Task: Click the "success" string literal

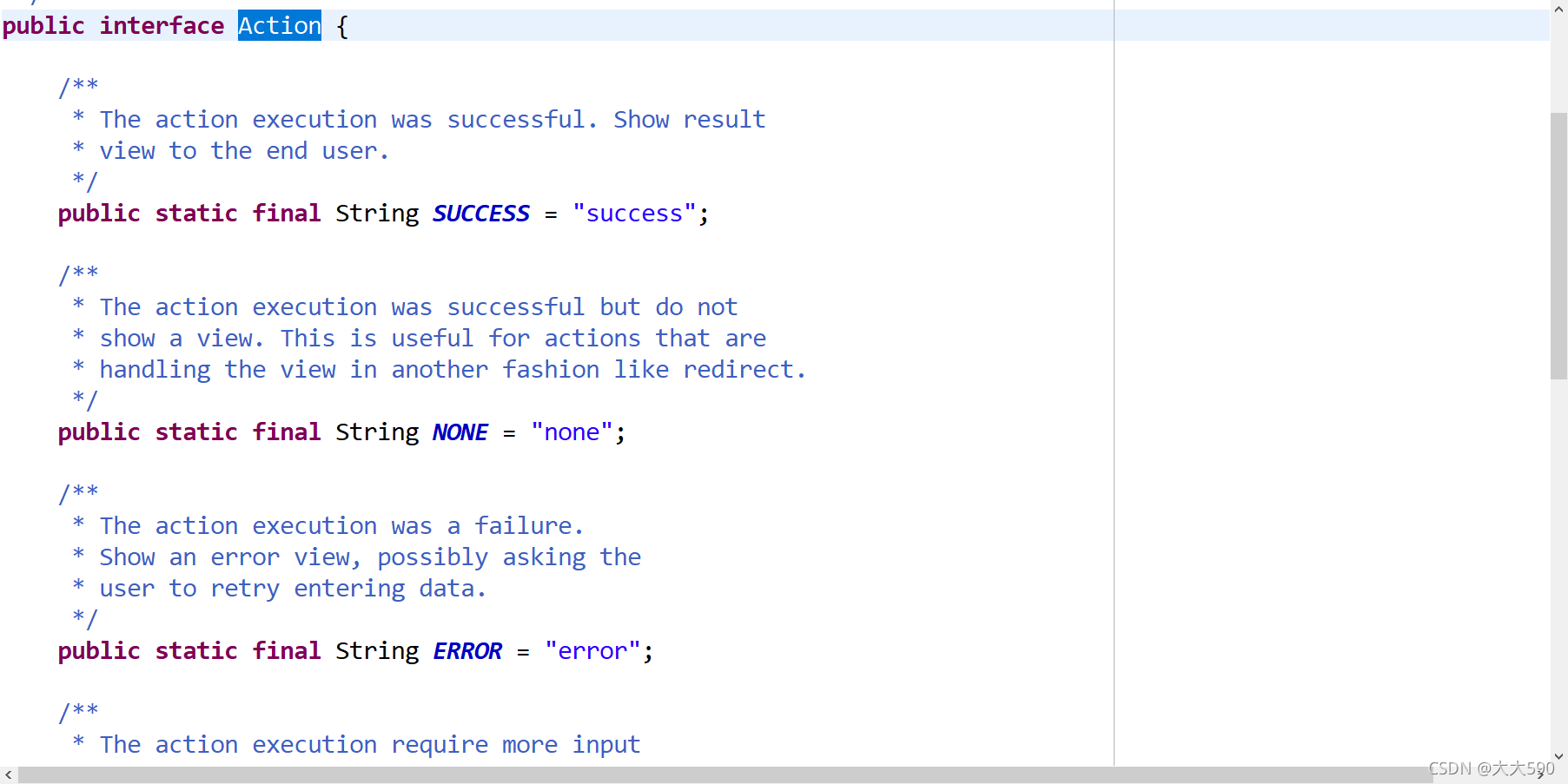Action: coord(634,214)
